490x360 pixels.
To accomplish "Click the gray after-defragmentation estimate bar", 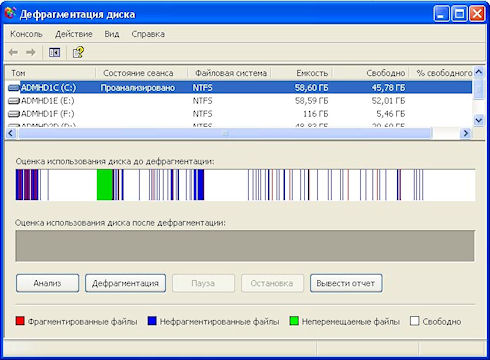I will 245,246.
